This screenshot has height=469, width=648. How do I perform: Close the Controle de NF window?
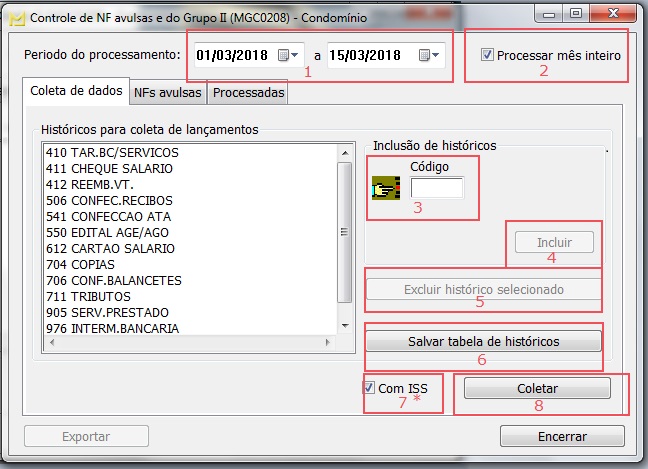tap(614, 14)
